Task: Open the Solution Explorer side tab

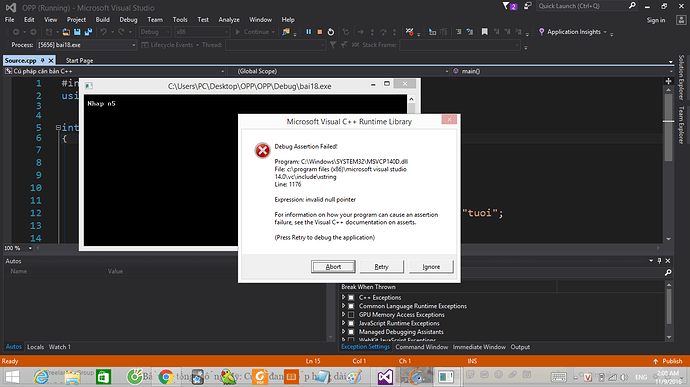Action: point(681,77)
